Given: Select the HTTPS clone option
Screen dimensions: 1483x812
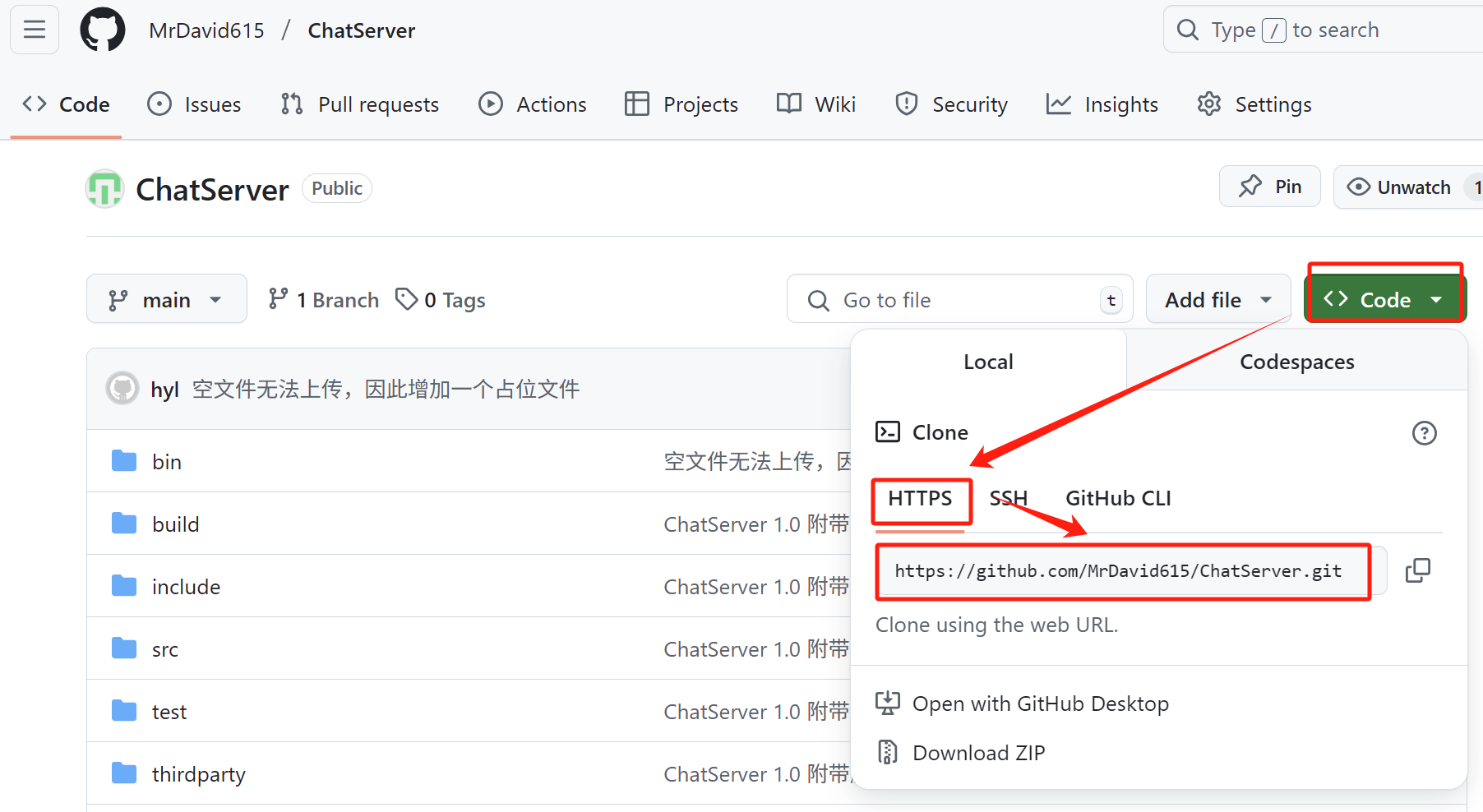Looking at the screenshot, I should [x=920, y=499].
